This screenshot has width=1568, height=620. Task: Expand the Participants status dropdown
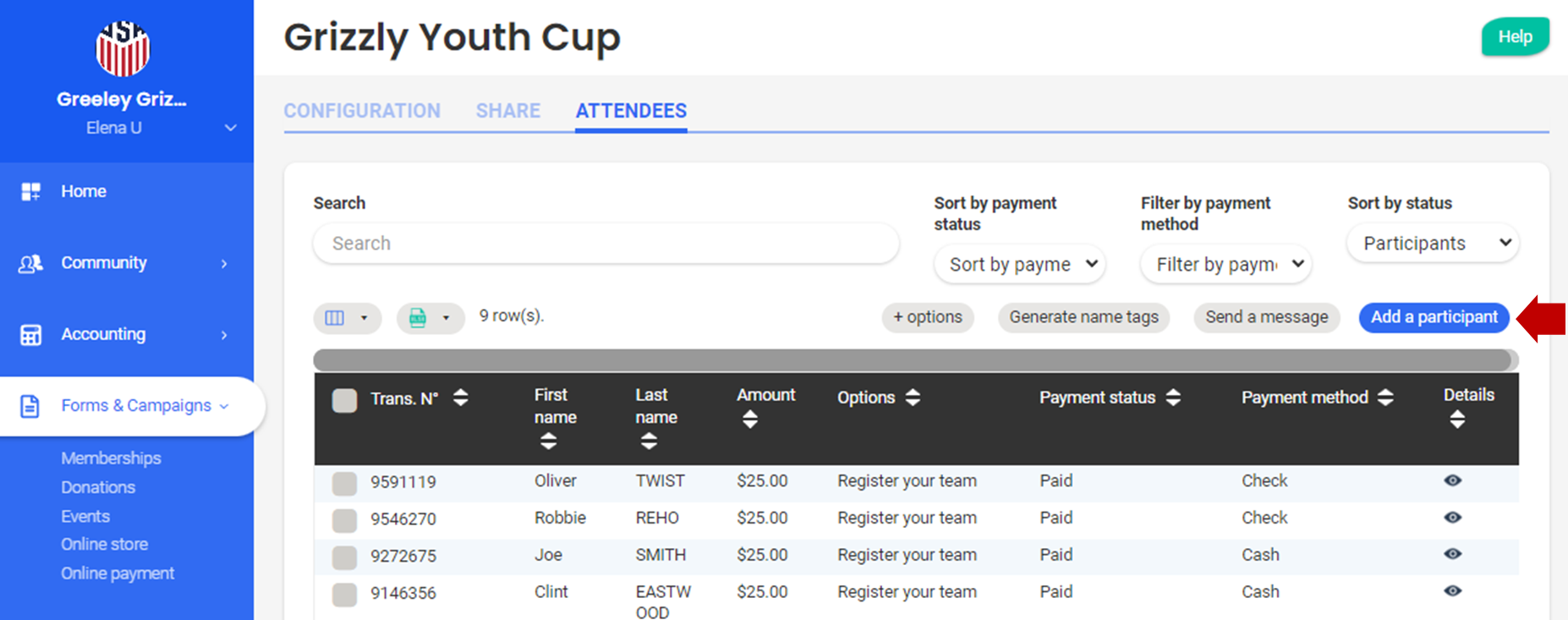(x=1433, y=244)
